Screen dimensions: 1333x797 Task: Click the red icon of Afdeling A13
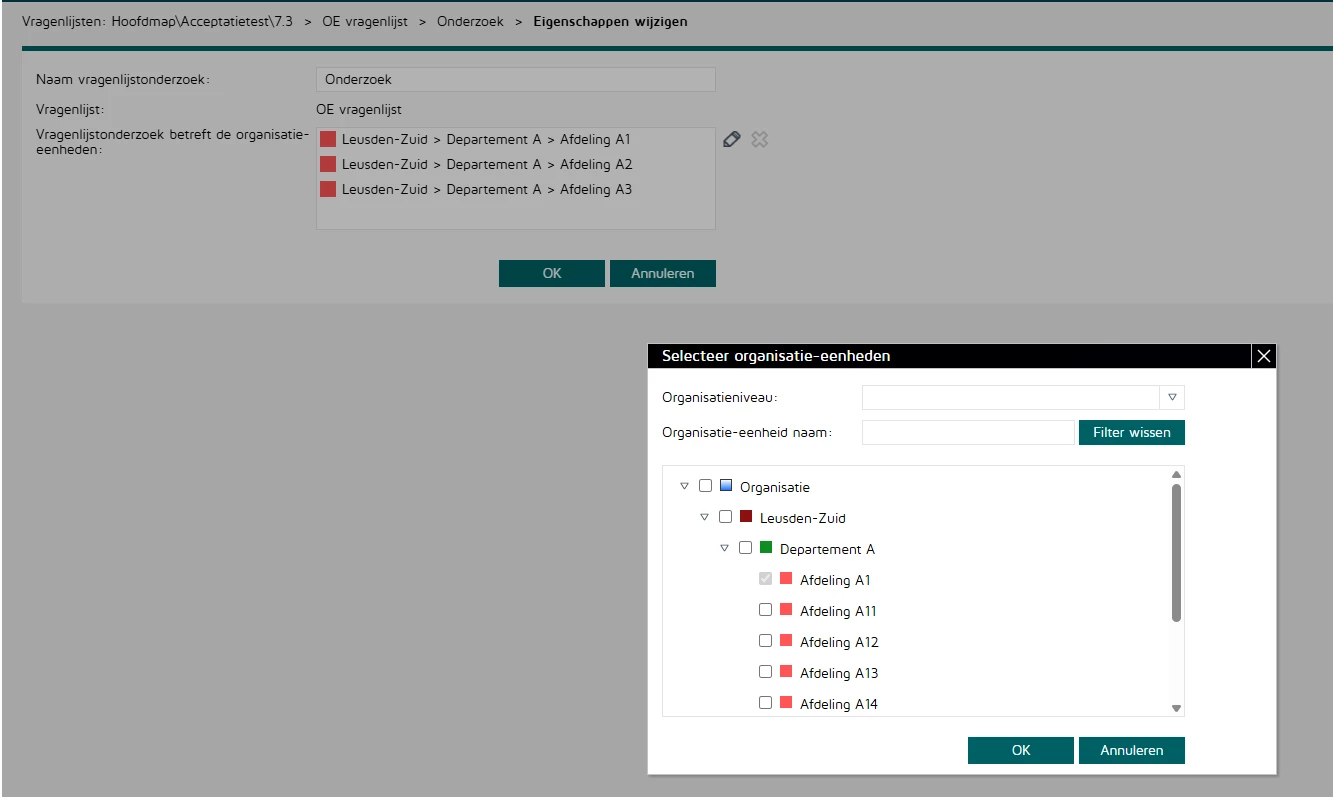(x=786, y=672)
